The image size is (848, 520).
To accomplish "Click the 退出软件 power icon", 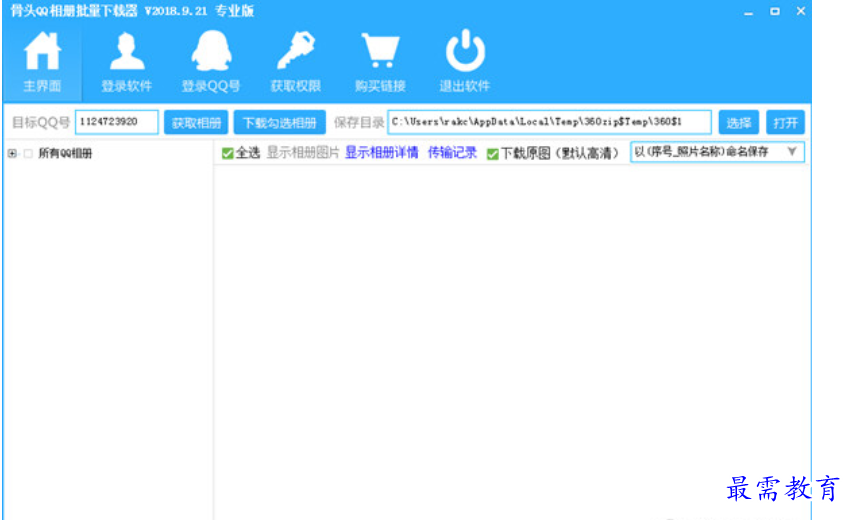I will pyautogui.click(x=465, y=50).
